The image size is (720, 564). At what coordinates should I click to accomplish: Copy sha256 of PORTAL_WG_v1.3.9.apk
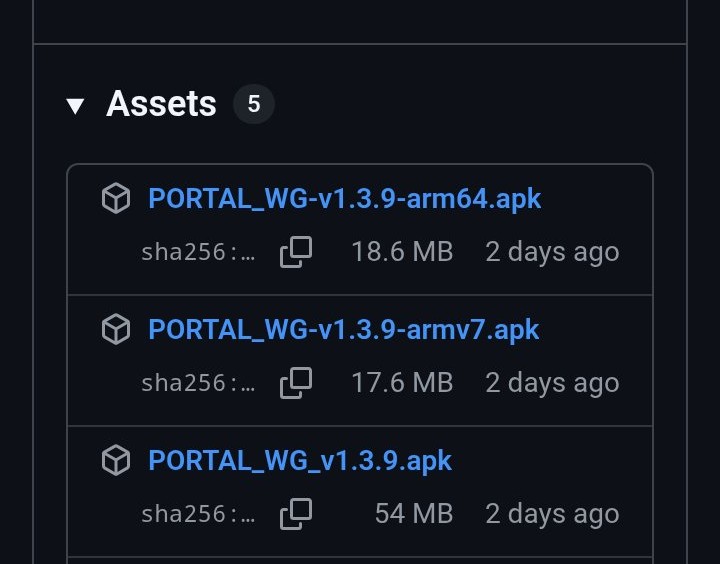296,514
